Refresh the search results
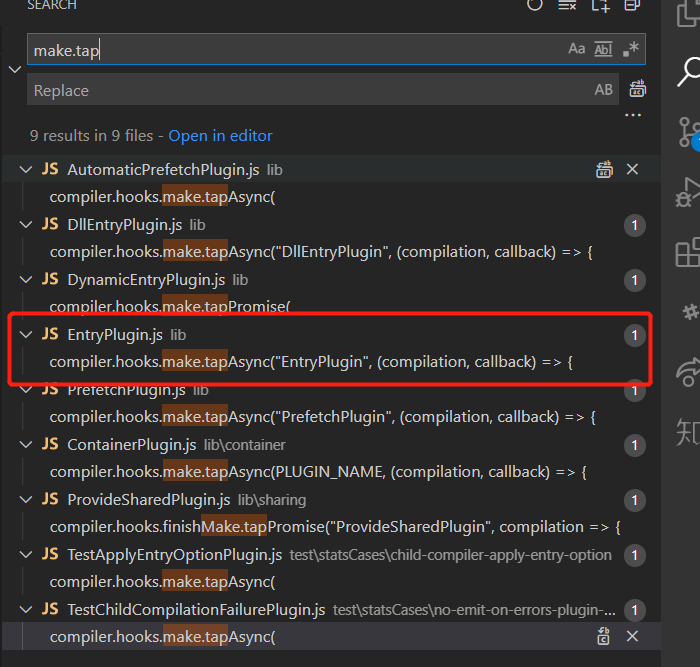This screenshot has height=667, width=700. [534, 5]
